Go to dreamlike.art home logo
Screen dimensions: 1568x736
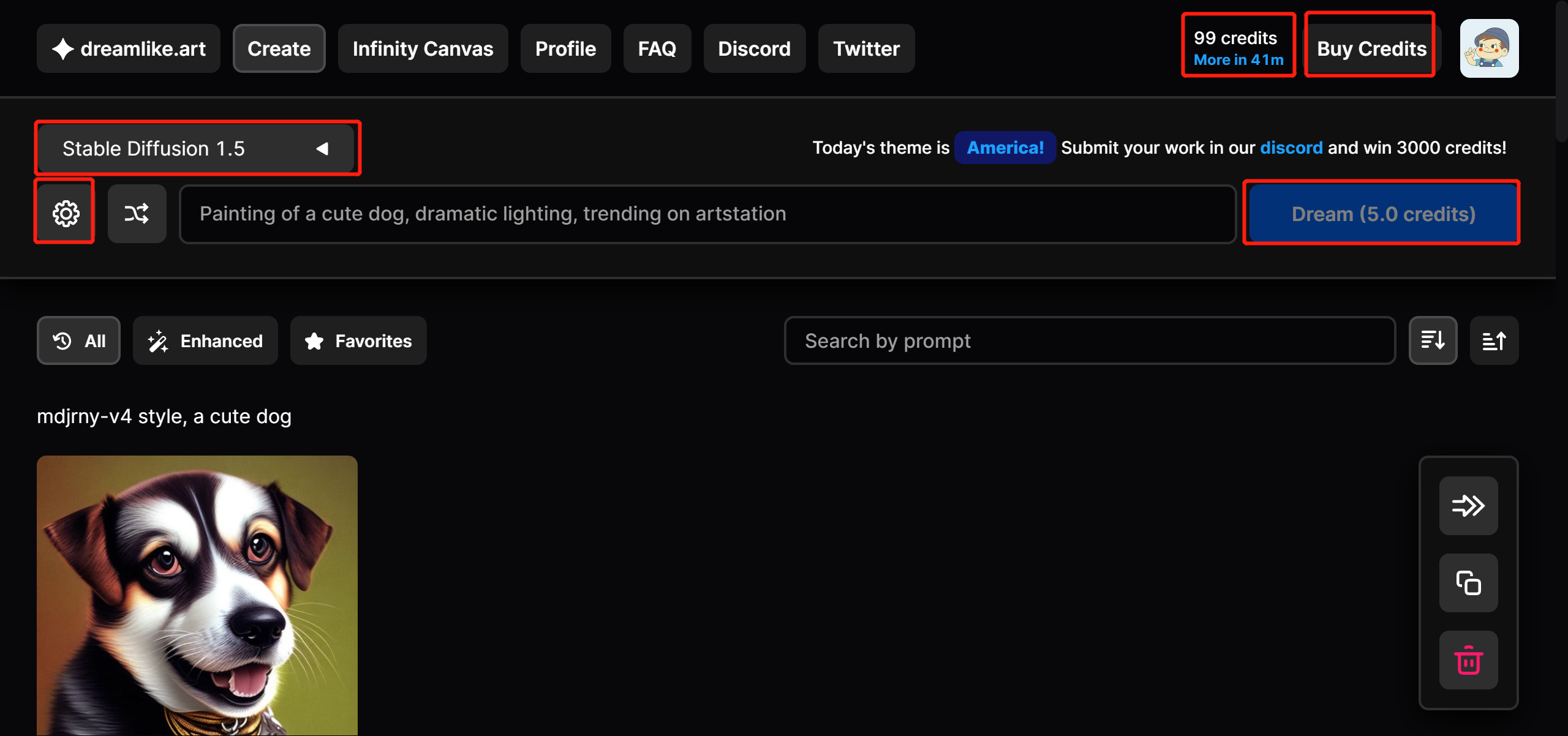coord(129,48)
